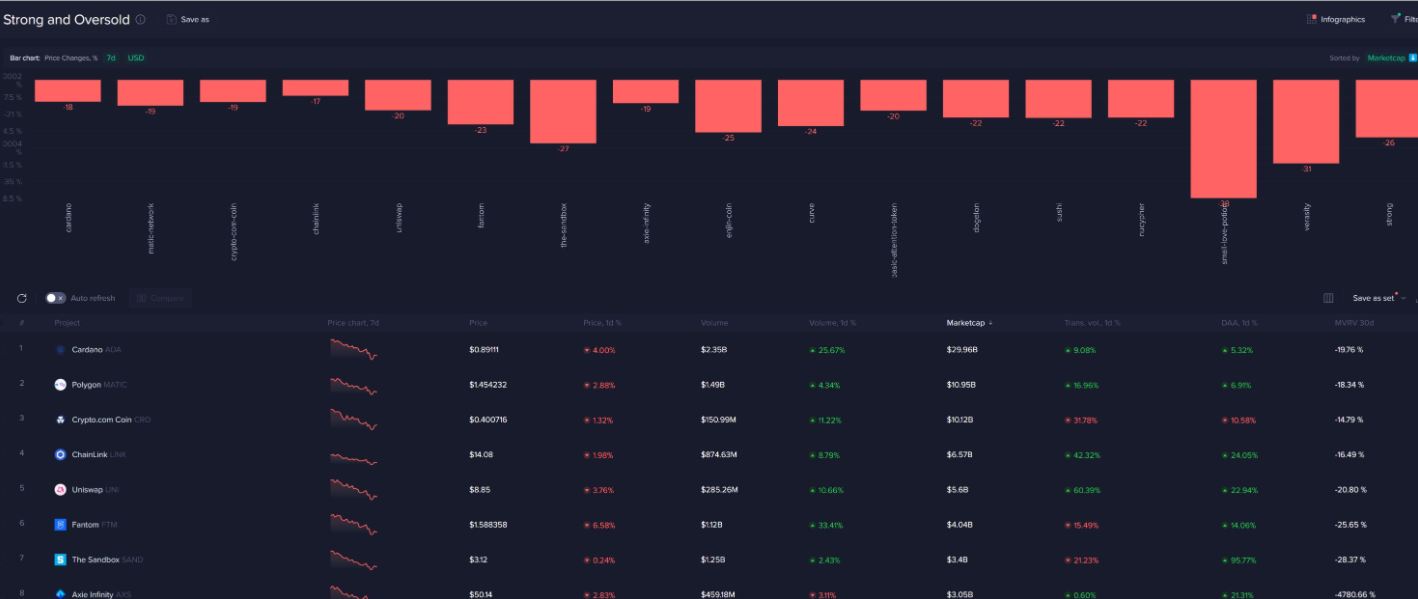Image resolution: width=1418 pixels, height=599 pixels.
Task: Click Polygon volume value $1.49B
Action: (713, 385)
